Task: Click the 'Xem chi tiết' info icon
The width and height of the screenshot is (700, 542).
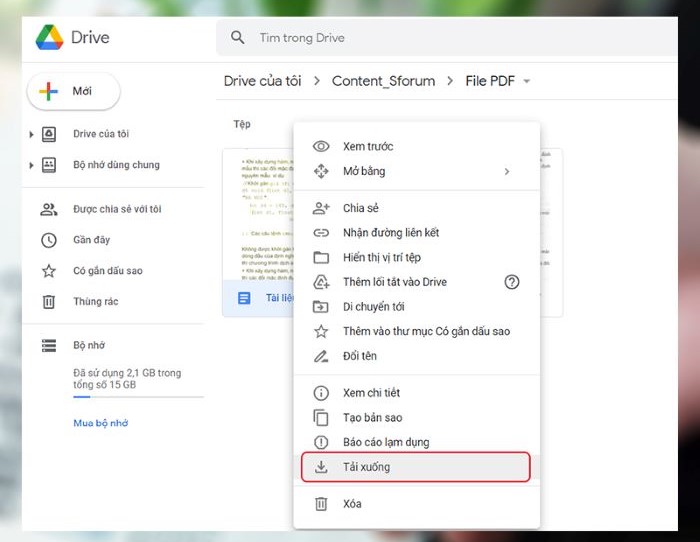Action: point(321,393)
